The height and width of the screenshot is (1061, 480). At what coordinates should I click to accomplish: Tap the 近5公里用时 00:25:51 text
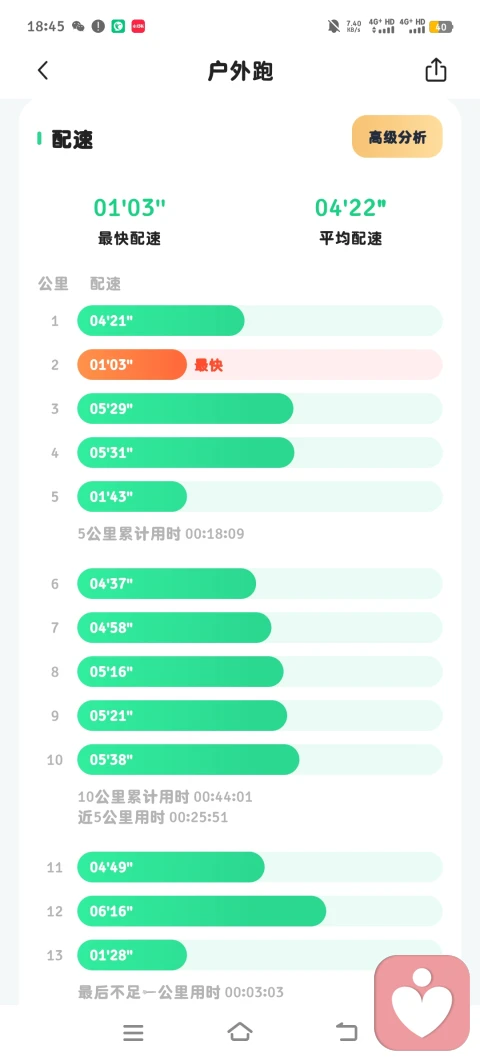(153, 817)
